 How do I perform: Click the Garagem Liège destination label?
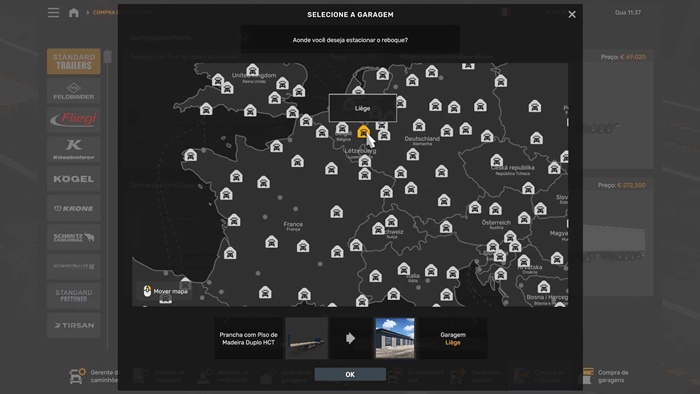click(x=453, y=339)
